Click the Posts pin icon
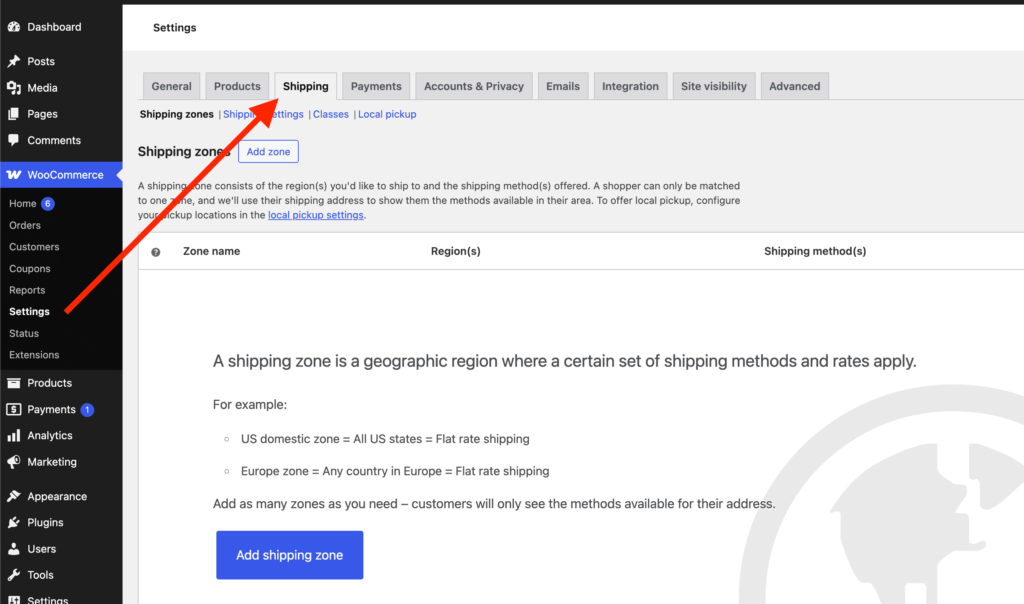 (x=14, y=61)
